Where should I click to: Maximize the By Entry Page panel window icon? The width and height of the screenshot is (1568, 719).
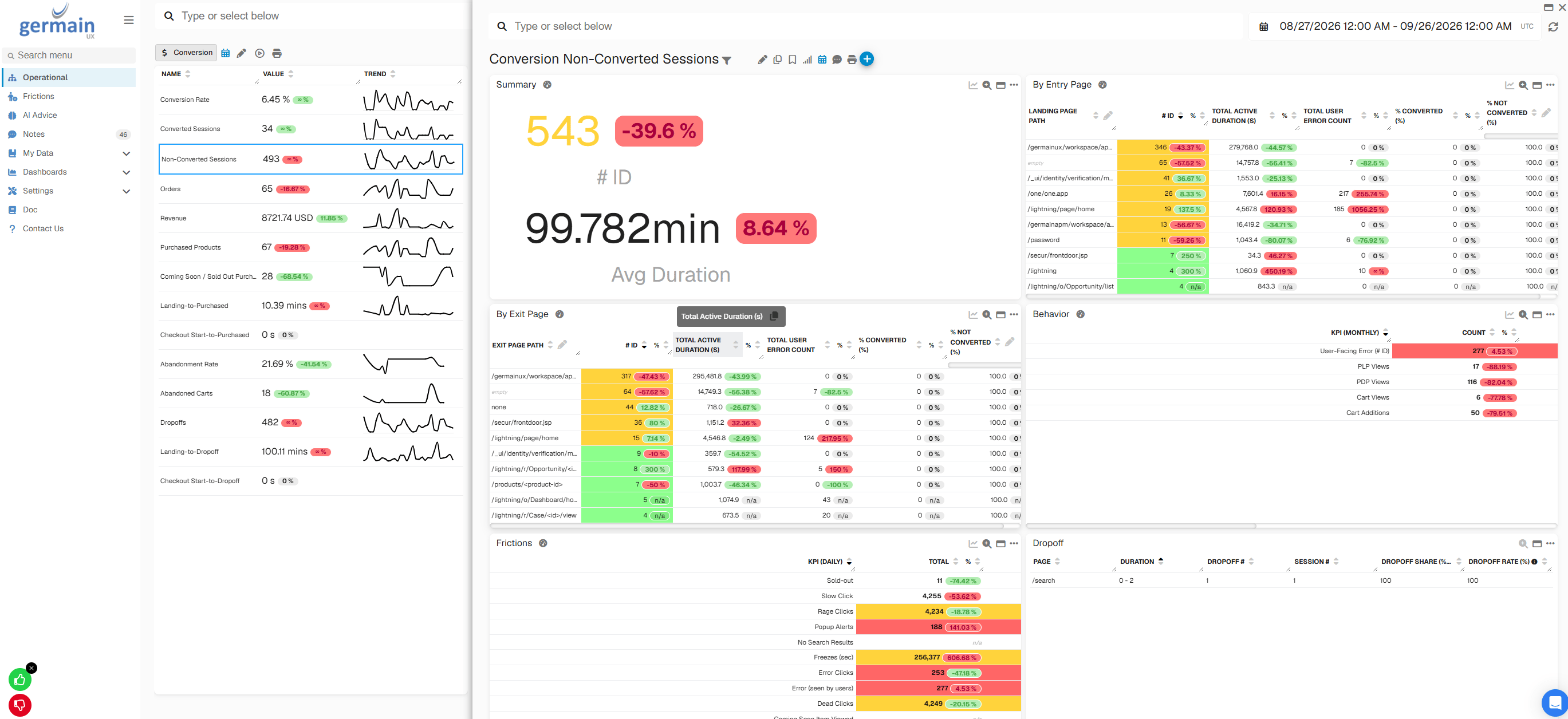(x=1537, y=85)
